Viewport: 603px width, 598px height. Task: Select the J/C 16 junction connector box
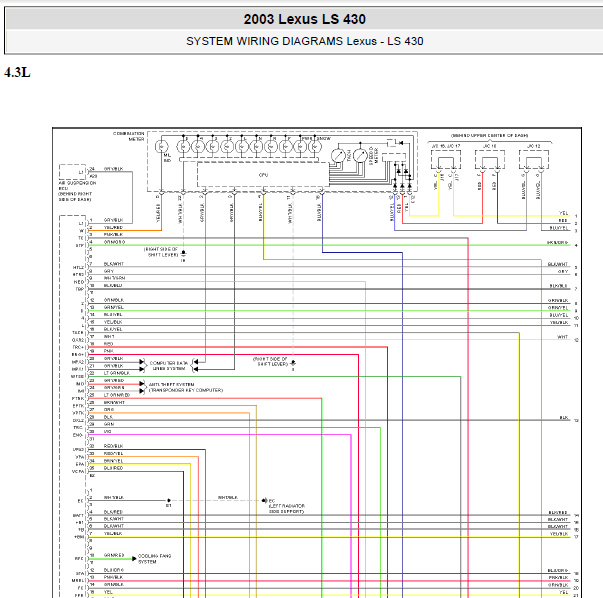point(490,160)
